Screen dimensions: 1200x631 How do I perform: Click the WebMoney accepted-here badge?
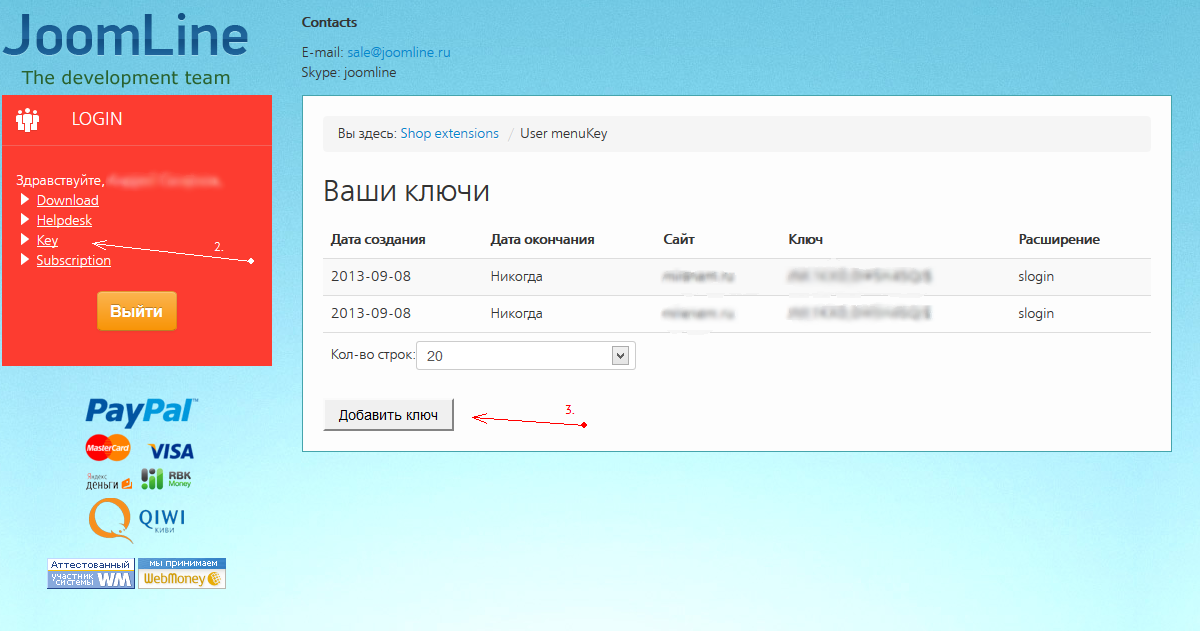tap(182, 573)
